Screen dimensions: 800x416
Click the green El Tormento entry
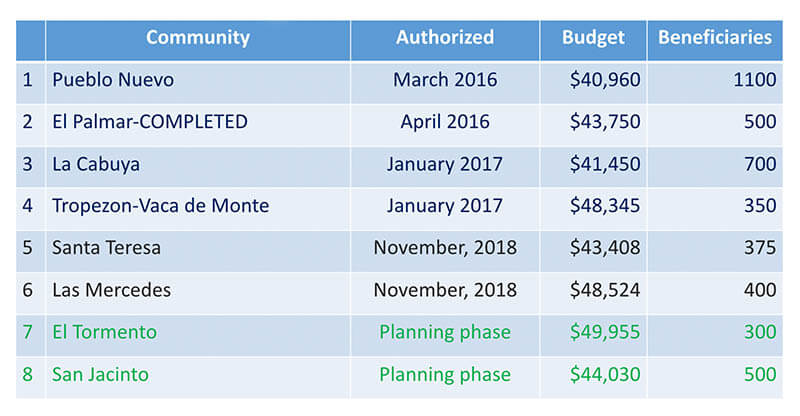104,332
